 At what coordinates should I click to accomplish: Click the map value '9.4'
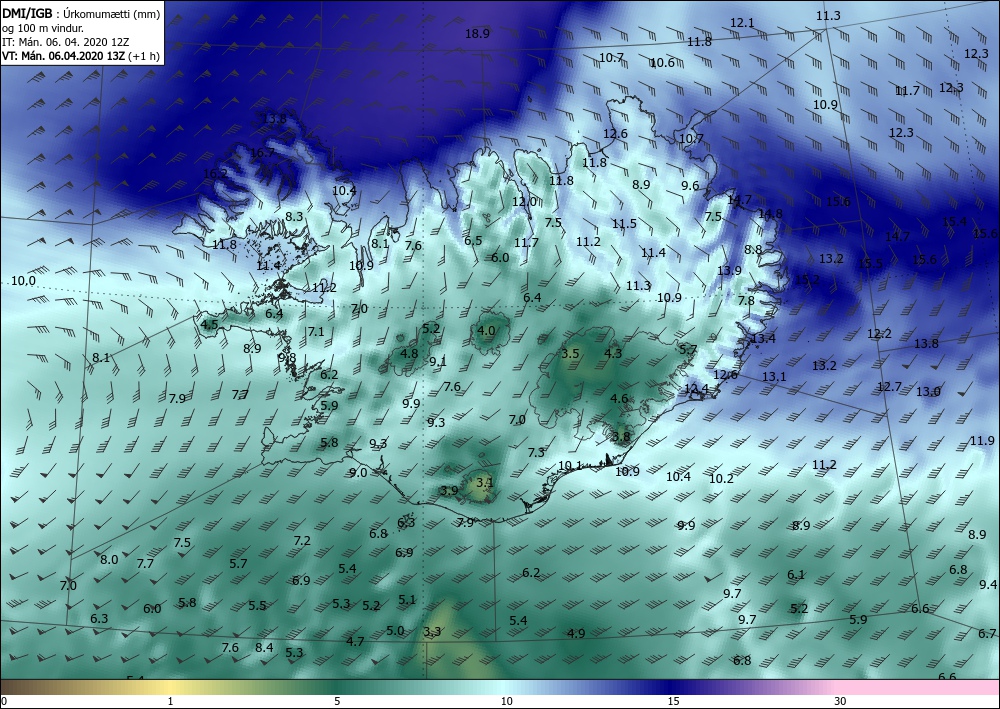(987, 585)
